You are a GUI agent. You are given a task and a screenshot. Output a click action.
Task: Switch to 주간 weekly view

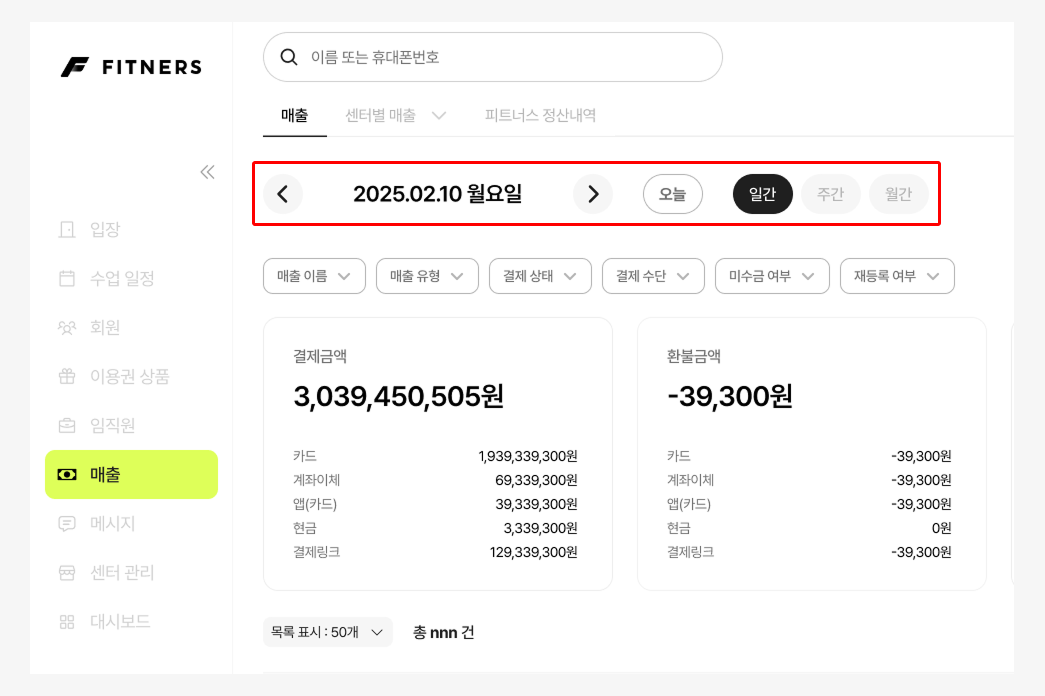830,194
